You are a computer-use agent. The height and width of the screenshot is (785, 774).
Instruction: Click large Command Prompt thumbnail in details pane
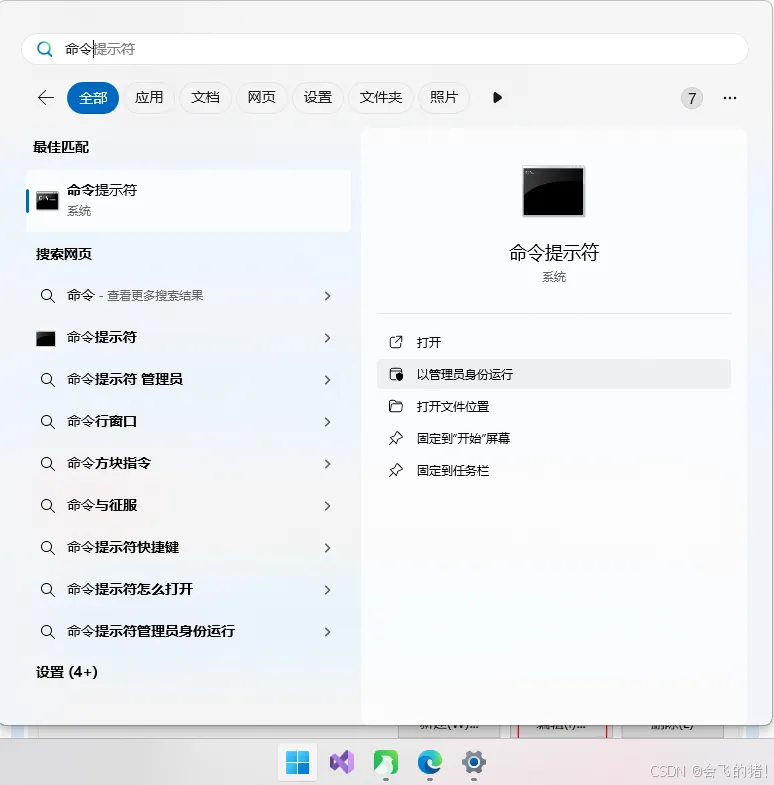(553, 191)
